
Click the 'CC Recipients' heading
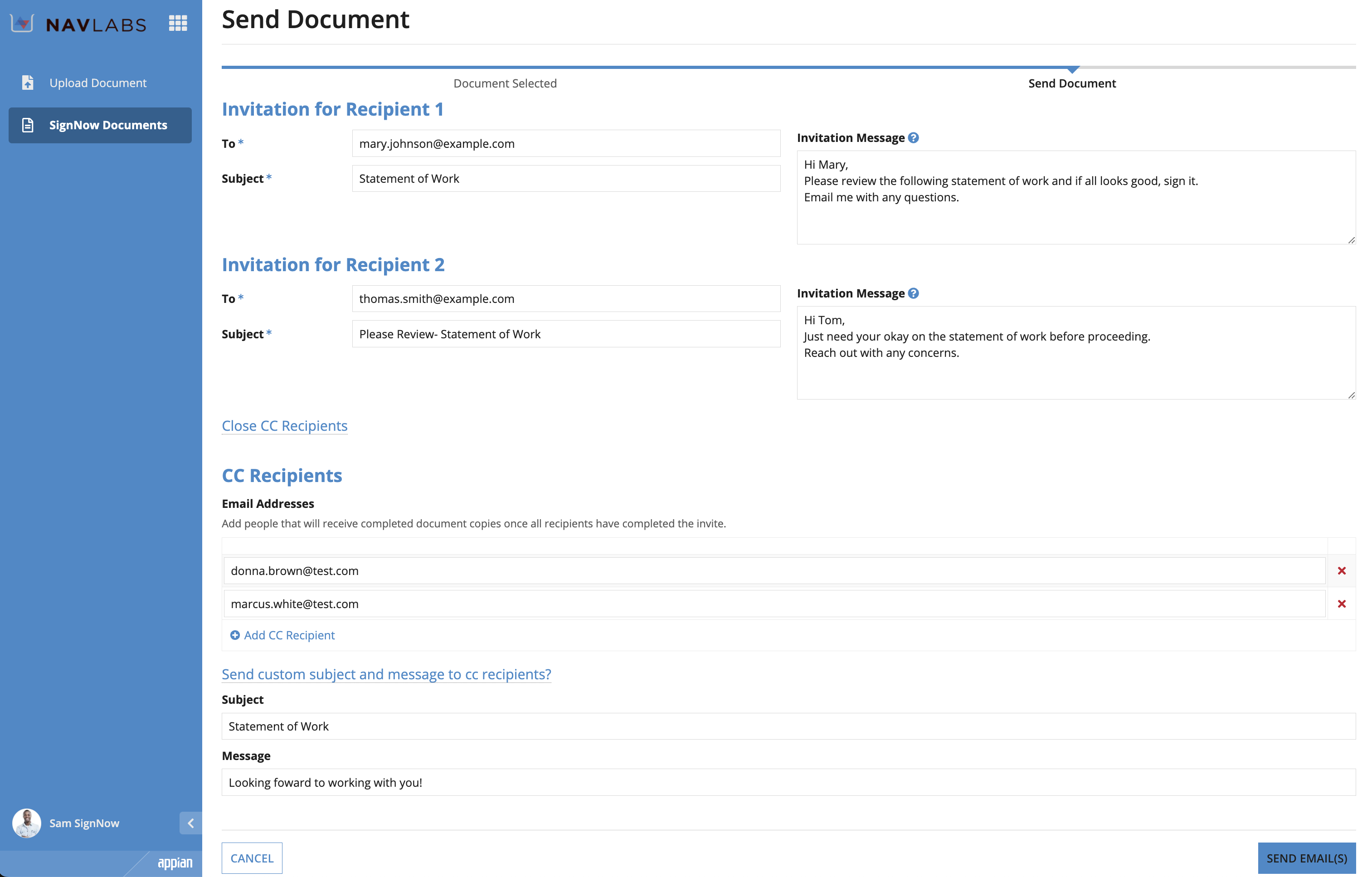(x=282, y=476)
